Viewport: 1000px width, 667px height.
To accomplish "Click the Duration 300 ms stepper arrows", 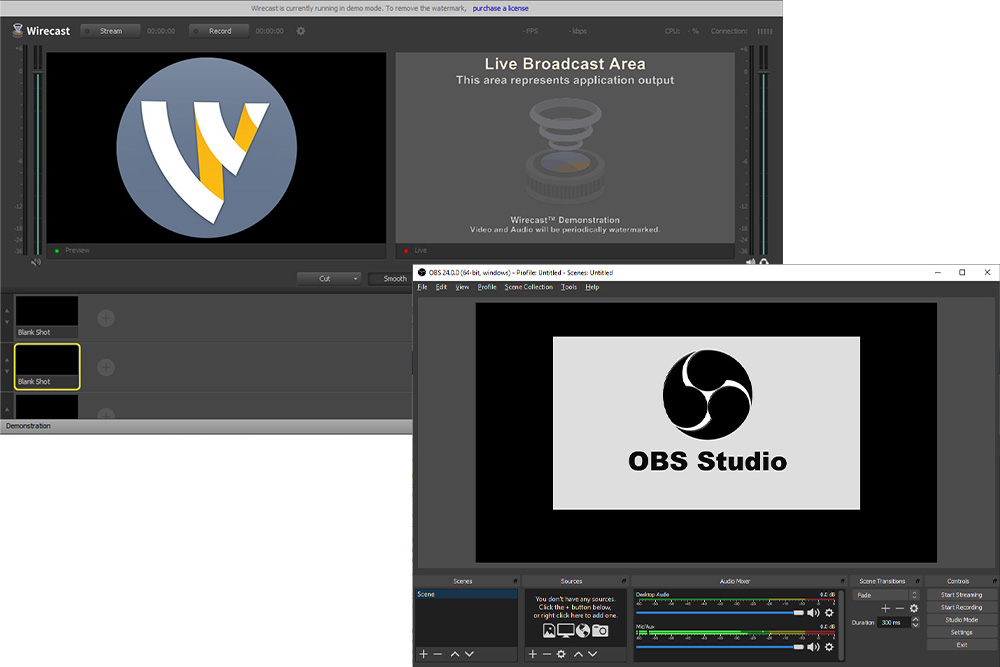I will (915, 622).
